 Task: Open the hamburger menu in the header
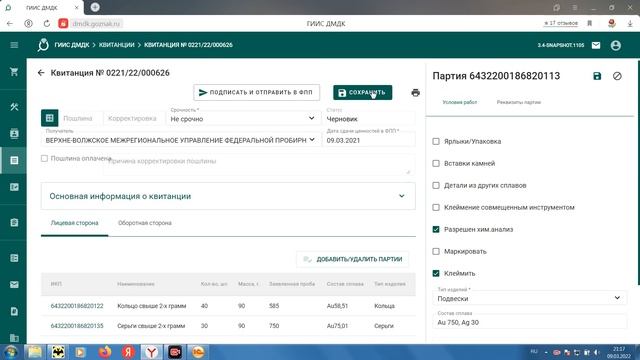click(x=14, y=45)
